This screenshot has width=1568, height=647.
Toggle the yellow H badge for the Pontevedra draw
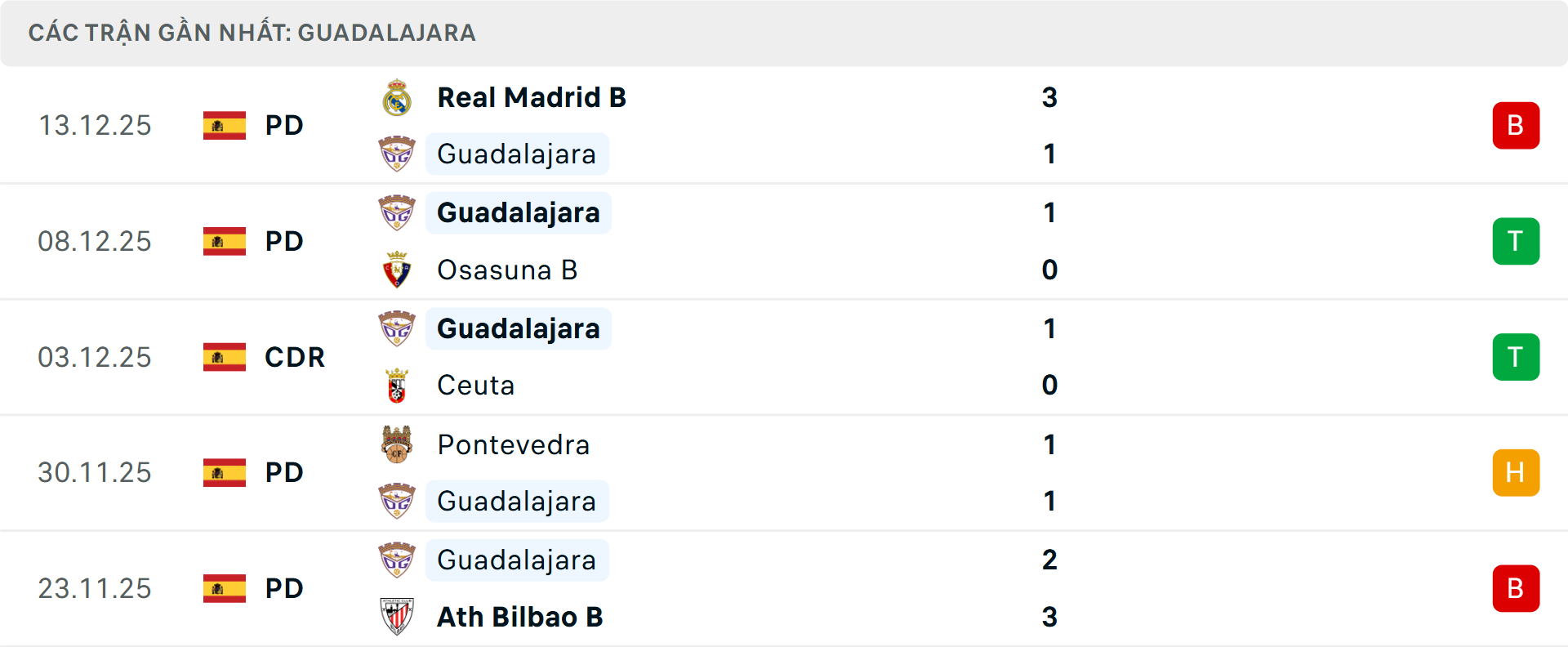pyautogui.click(x=1517, y=472)
